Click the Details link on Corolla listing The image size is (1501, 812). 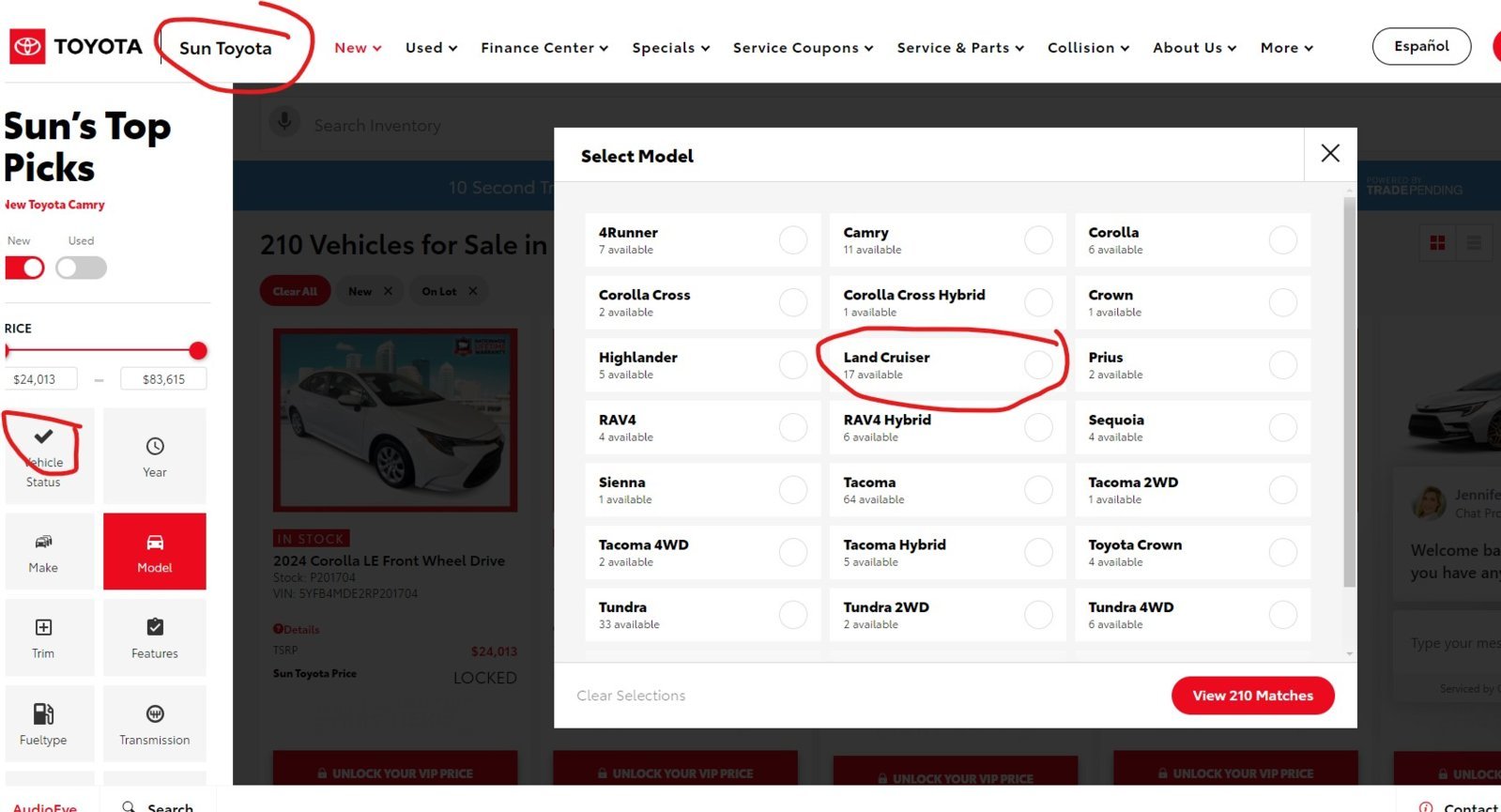[x=297, y=629]
